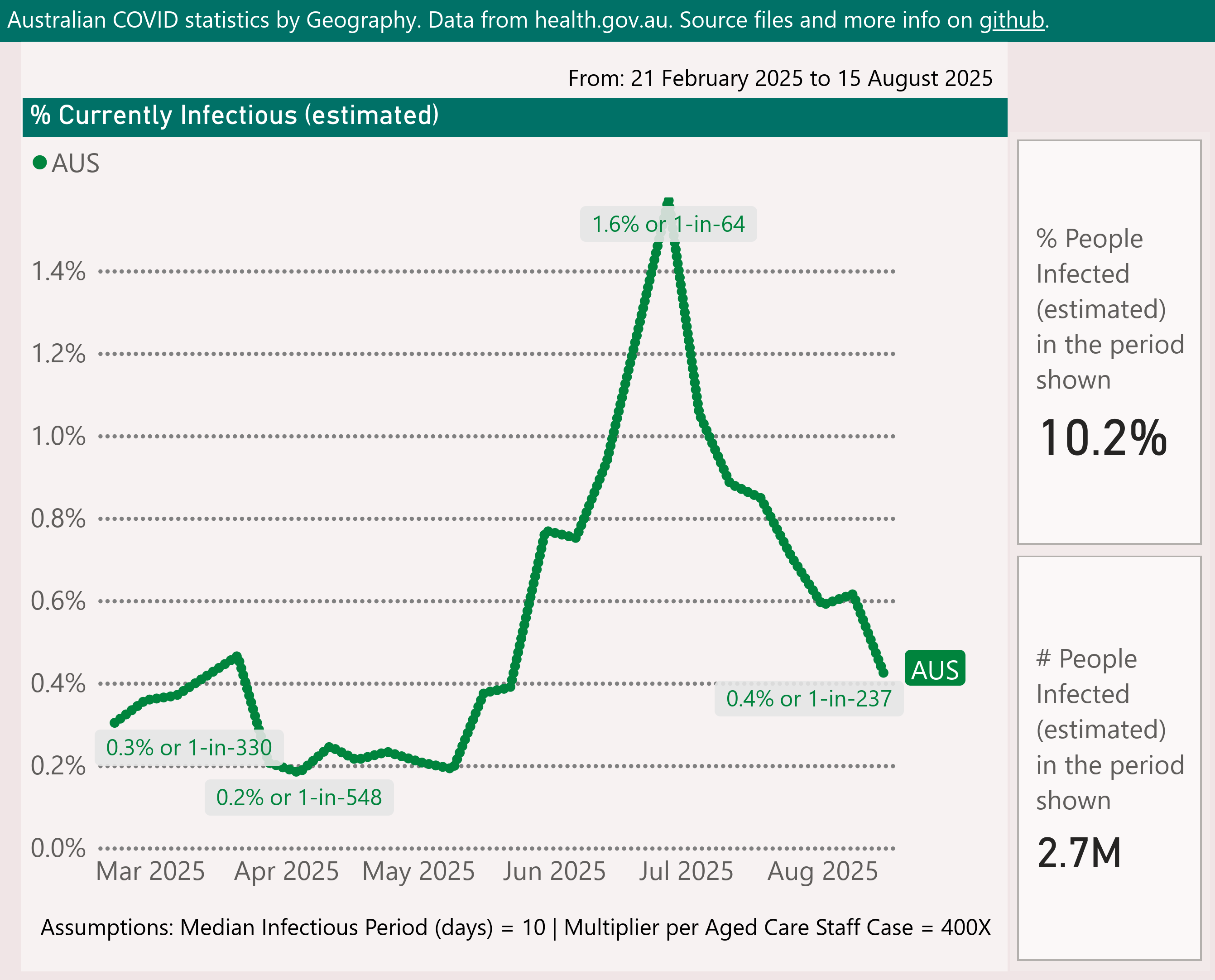This screenshot has width=1215, height=980.
Task: Click the 2.7M people infected value
Action: tap(1078, 852)
